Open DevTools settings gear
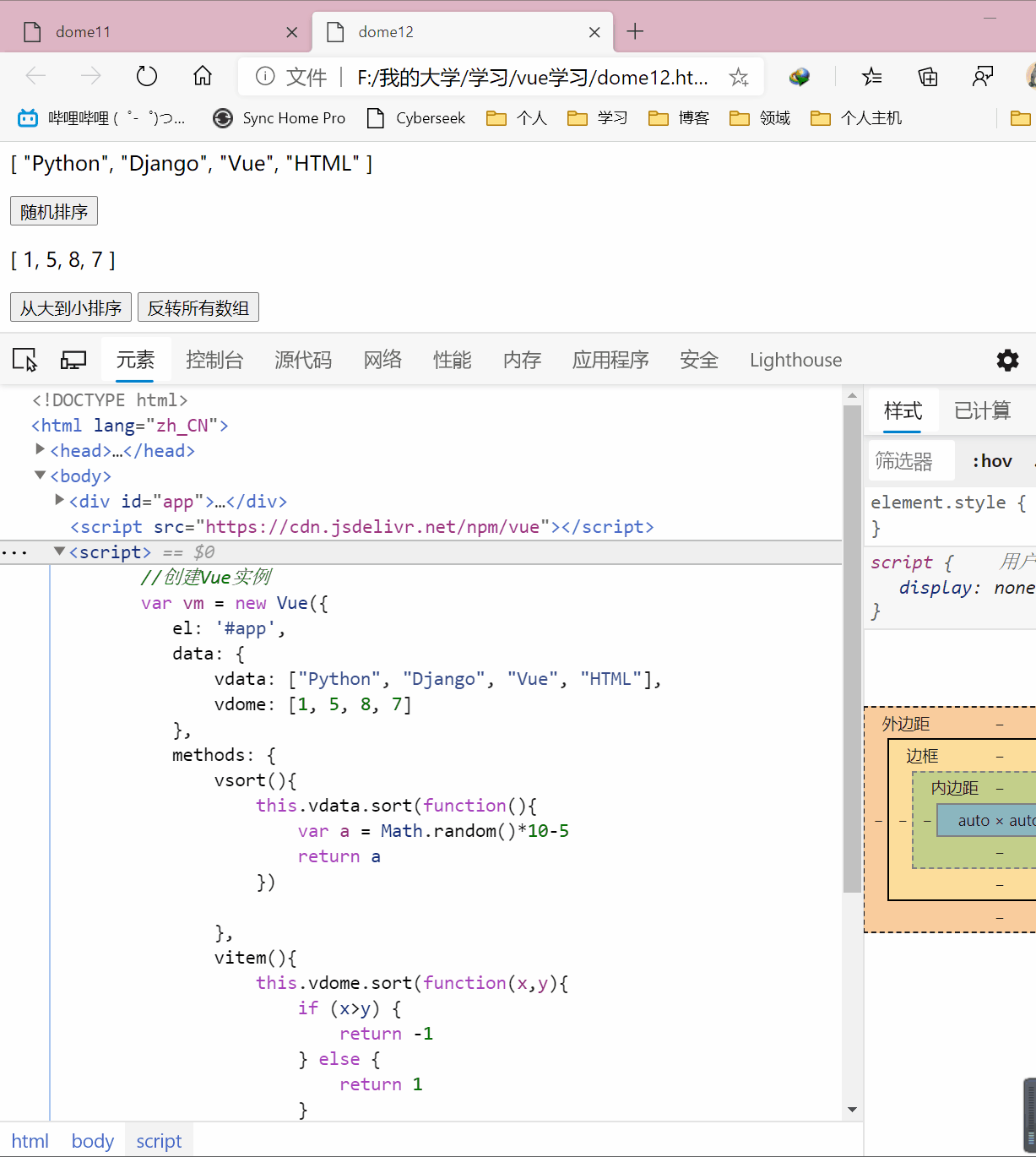 click(x=1007, y=361)
